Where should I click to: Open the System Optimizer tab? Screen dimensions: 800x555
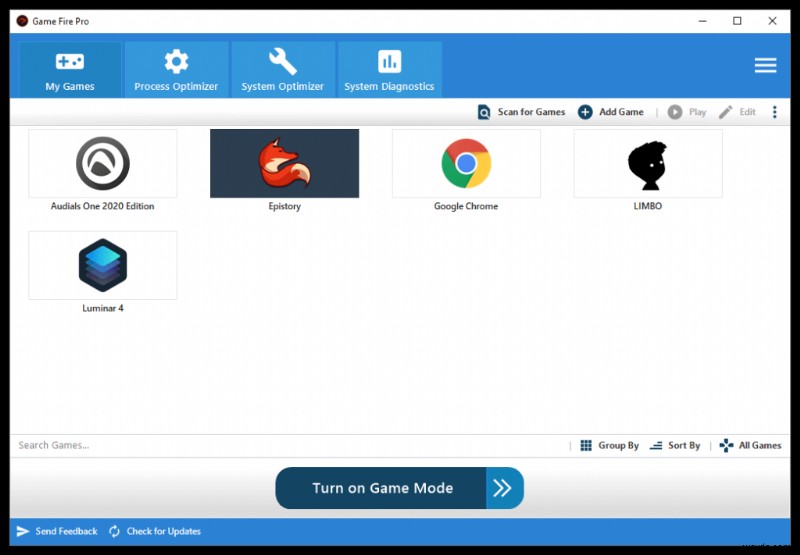coord(283,69)
